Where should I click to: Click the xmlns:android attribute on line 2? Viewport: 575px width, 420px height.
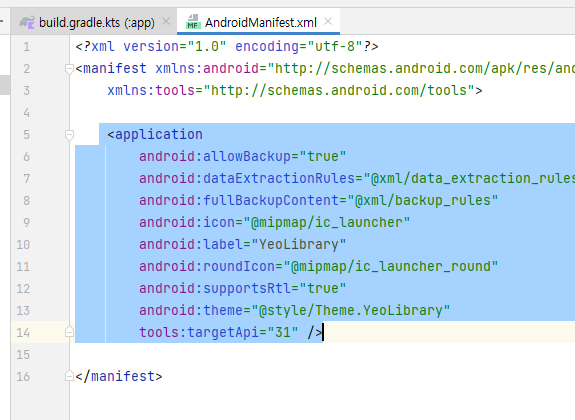[x=366, y=69]
